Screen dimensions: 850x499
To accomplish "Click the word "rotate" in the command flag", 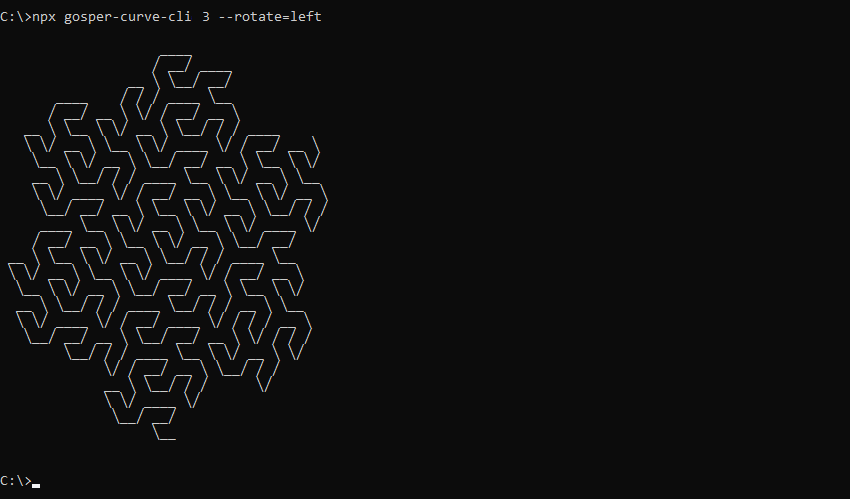I will click(x=258, y=17).
